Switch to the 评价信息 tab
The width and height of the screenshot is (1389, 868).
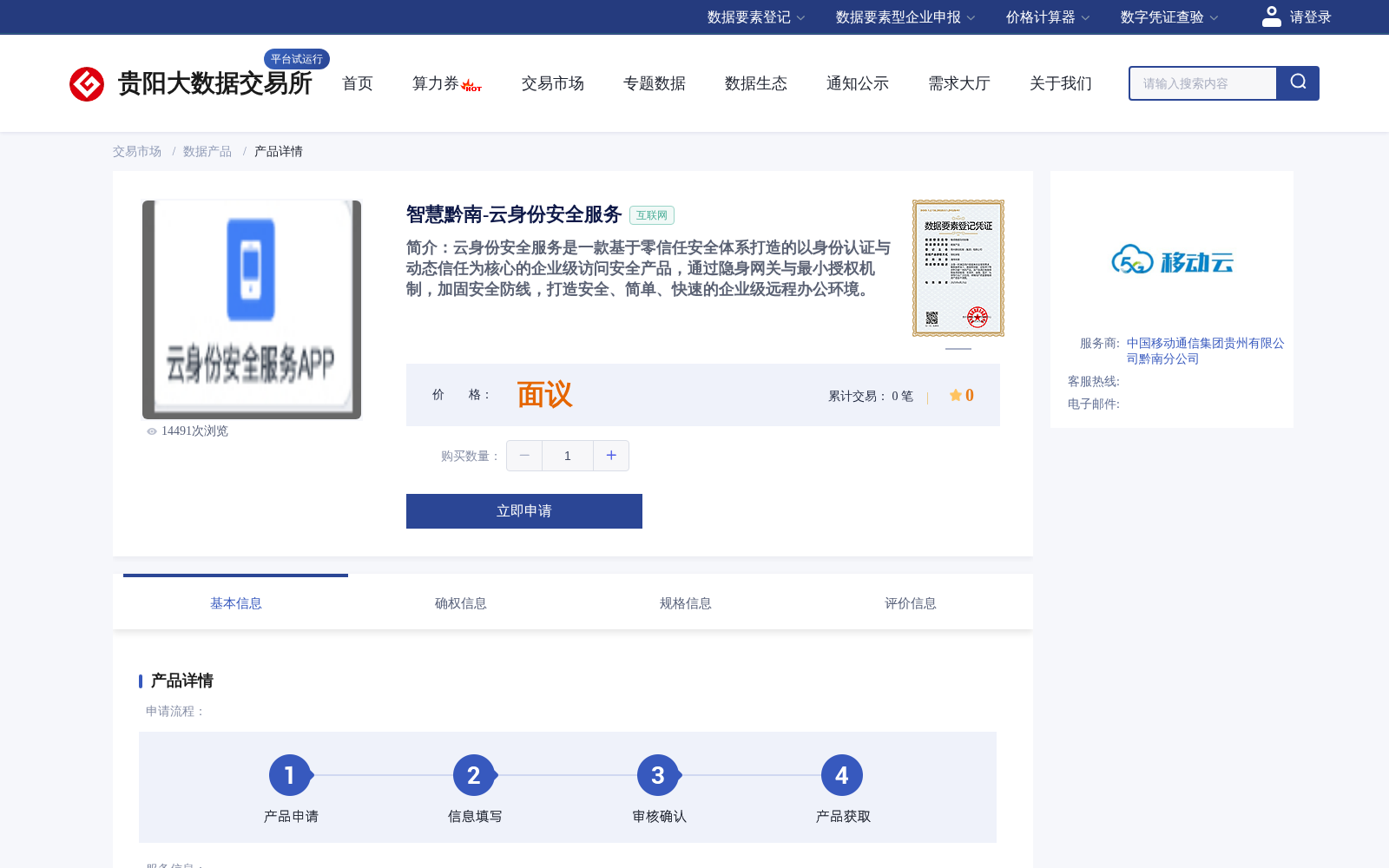pyautogui.click(x=911, y=602)
